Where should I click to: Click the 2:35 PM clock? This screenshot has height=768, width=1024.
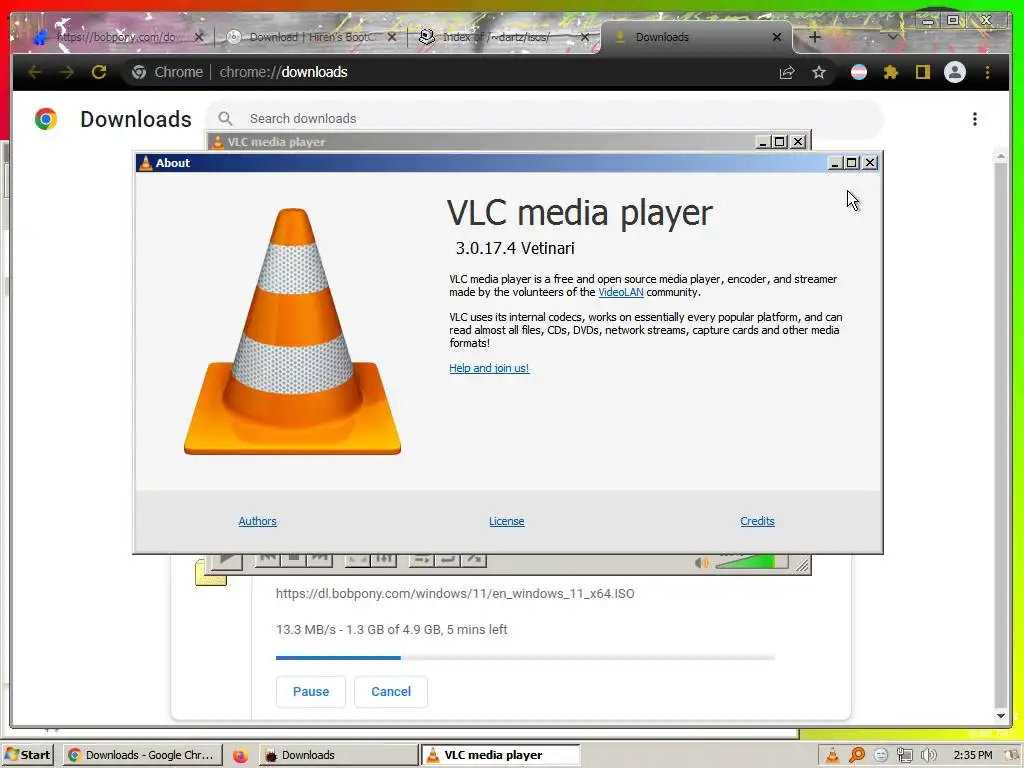tap(972, 755)
